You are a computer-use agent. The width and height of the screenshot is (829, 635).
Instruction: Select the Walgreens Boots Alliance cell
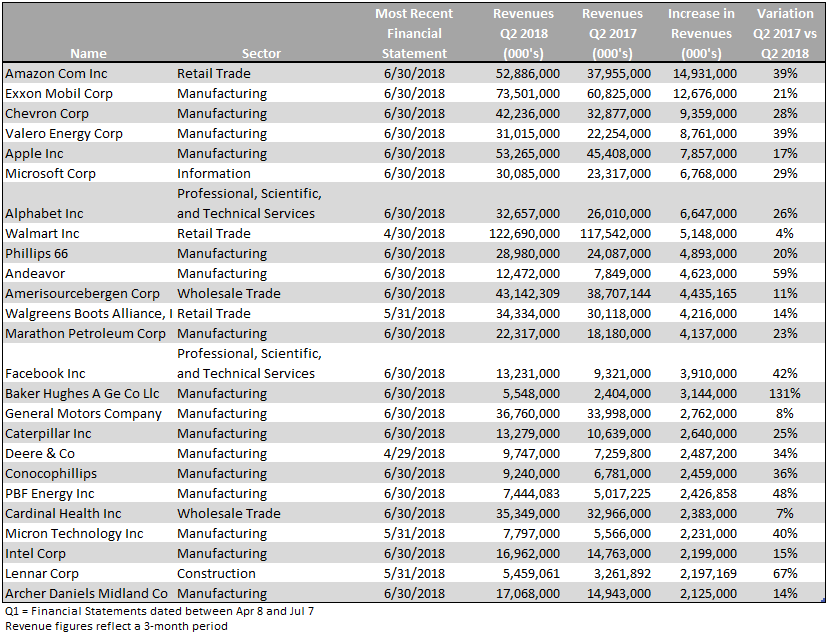[89, 314]
